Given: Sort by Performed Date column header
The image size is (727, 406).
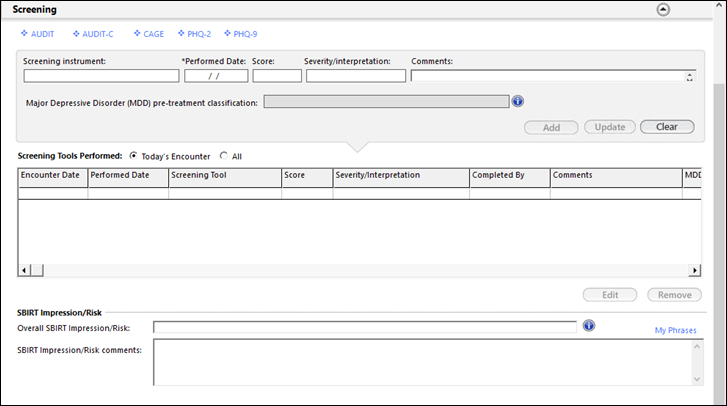Looking at the screenshot, I should point(128,178).
